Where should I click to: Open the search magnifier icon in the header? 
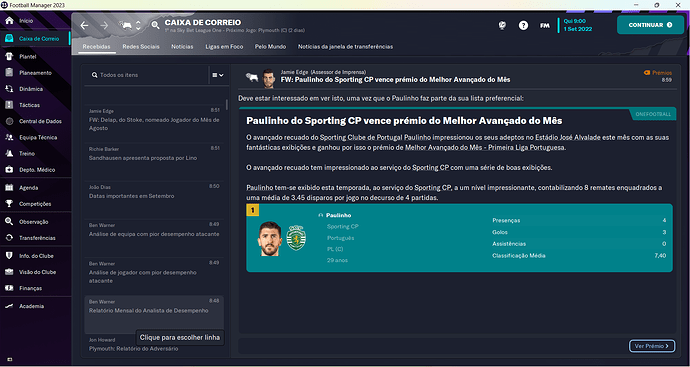[155, 26]
